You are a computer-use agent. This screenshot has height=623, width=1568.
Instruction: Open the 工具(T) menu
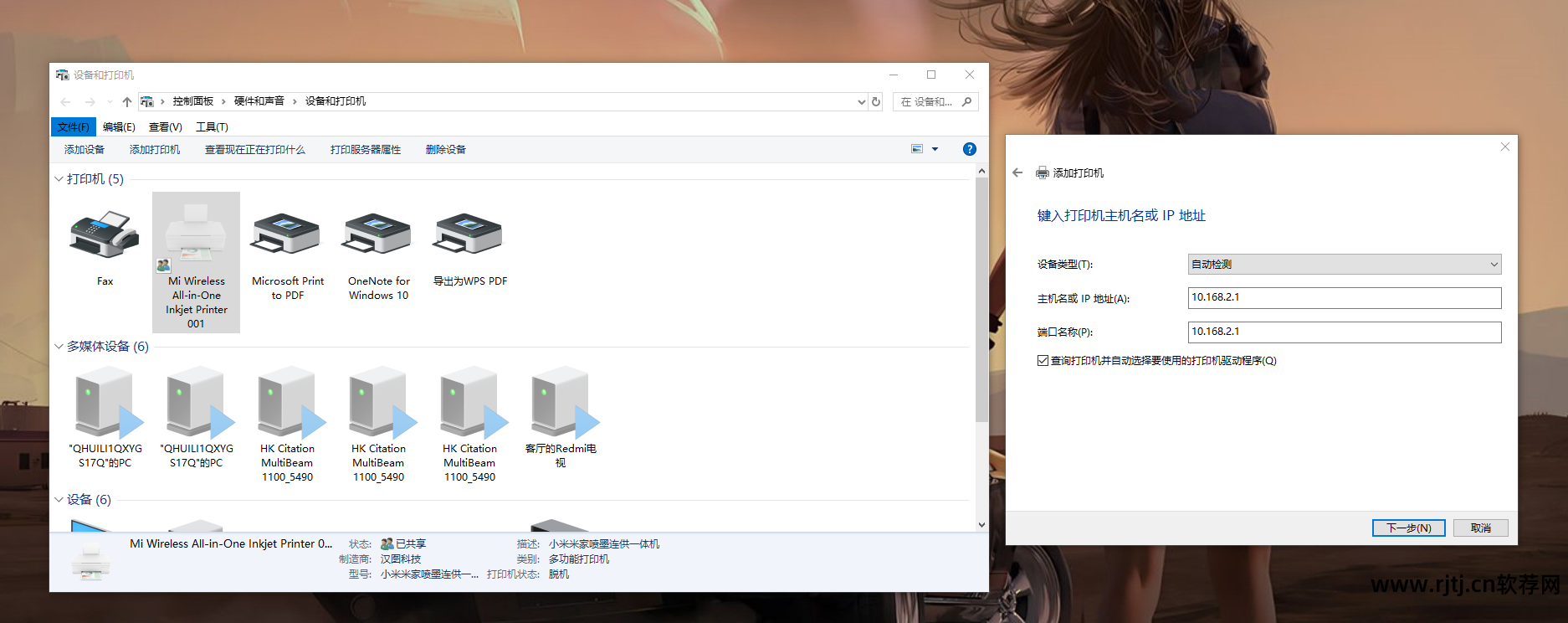(212, 127)
